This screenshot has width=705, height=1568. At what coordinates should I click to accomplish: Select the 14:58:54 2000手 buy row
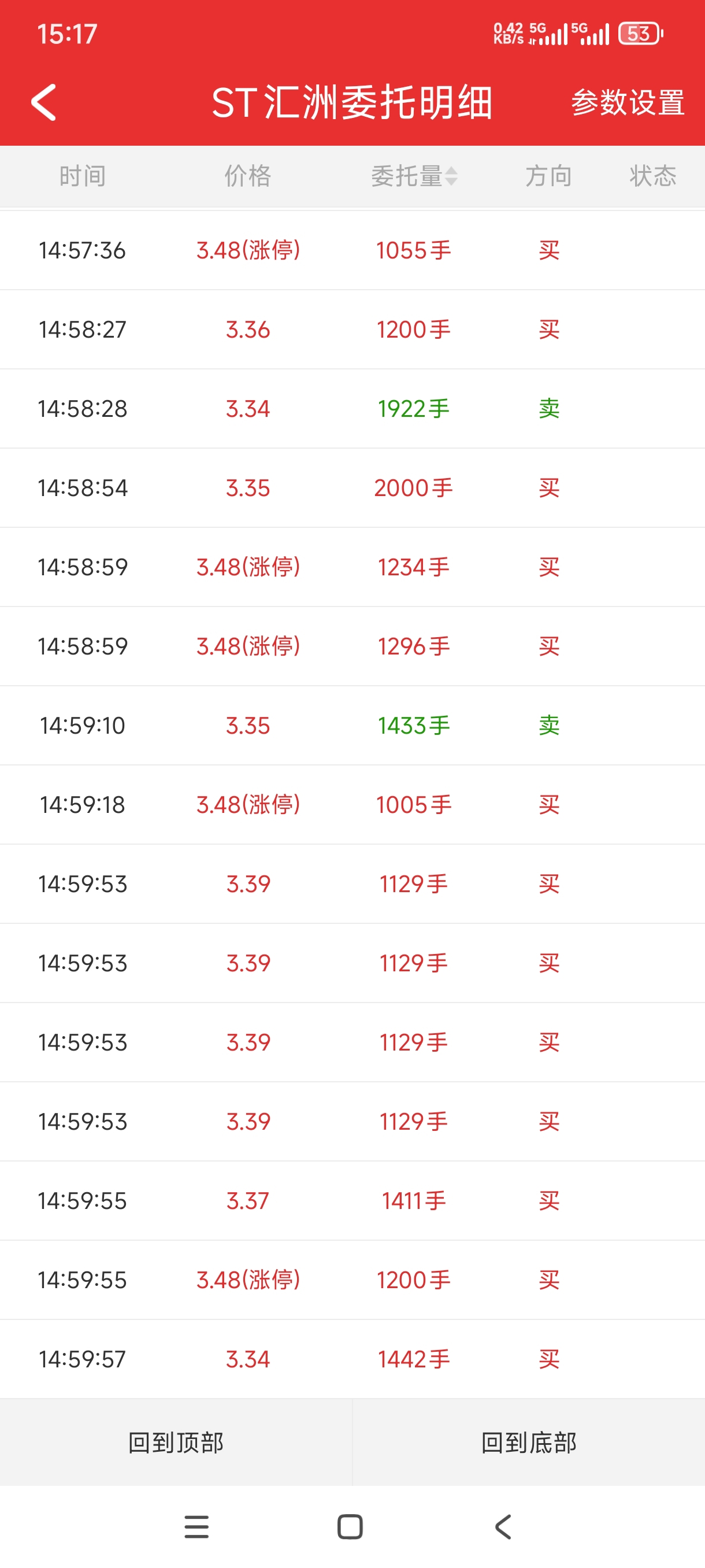click(x=352, y=487)
